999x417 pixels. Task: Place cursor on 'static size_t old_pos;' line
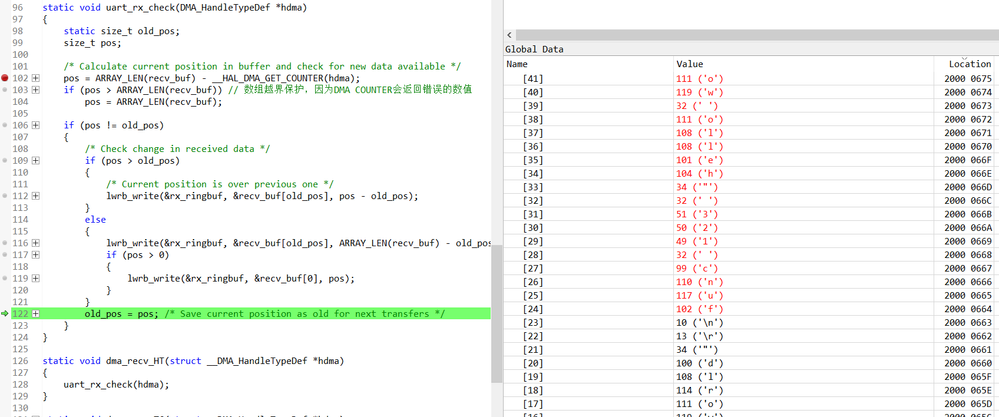click(x=122, y=31)
